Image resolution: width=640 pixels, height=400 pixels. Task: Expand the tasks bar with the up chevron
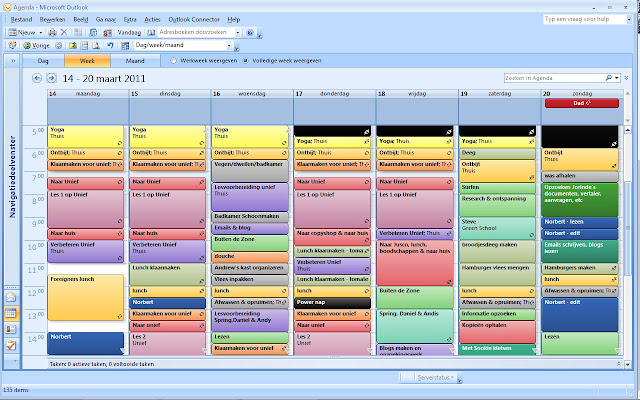(619, 364)
